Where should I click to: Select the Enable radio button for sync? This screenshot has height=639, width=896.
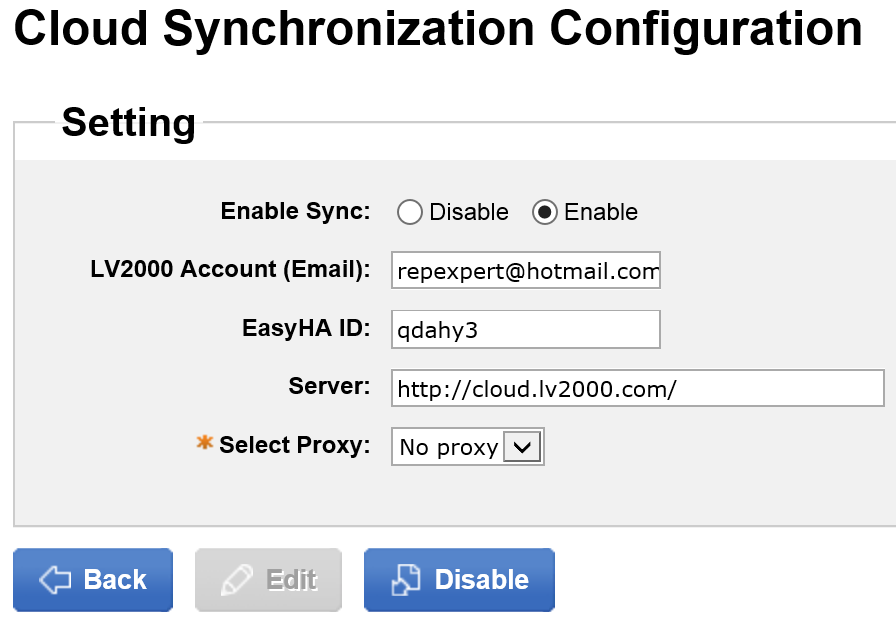pyautogui.click(x=545, y=212)
